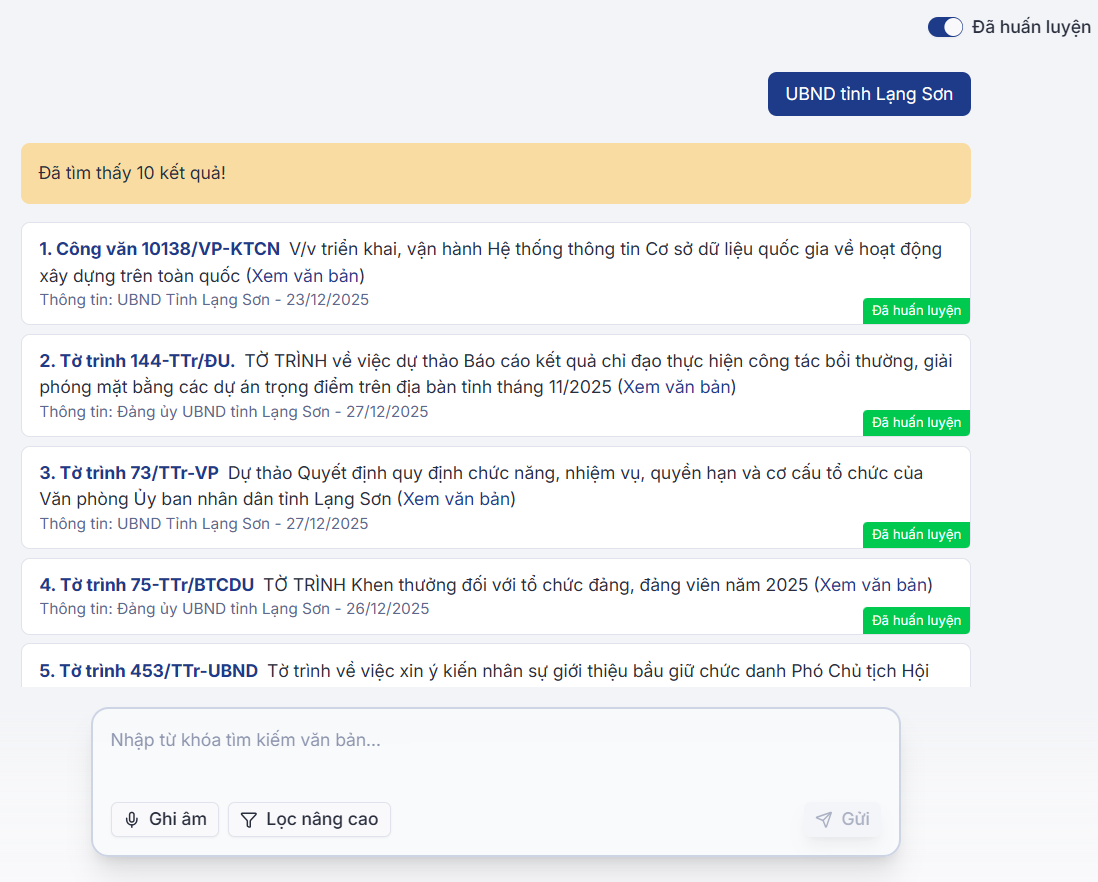Click the green badge on Tờ trình 73/TTr-VP
1098x882 pixels.
tap(916, 535)
